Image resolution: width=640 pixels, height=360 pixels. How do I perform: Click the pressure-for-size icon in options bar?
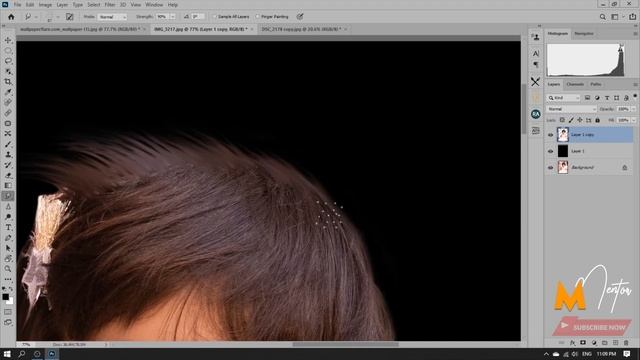pyautogui.click(x=300, y=16)
